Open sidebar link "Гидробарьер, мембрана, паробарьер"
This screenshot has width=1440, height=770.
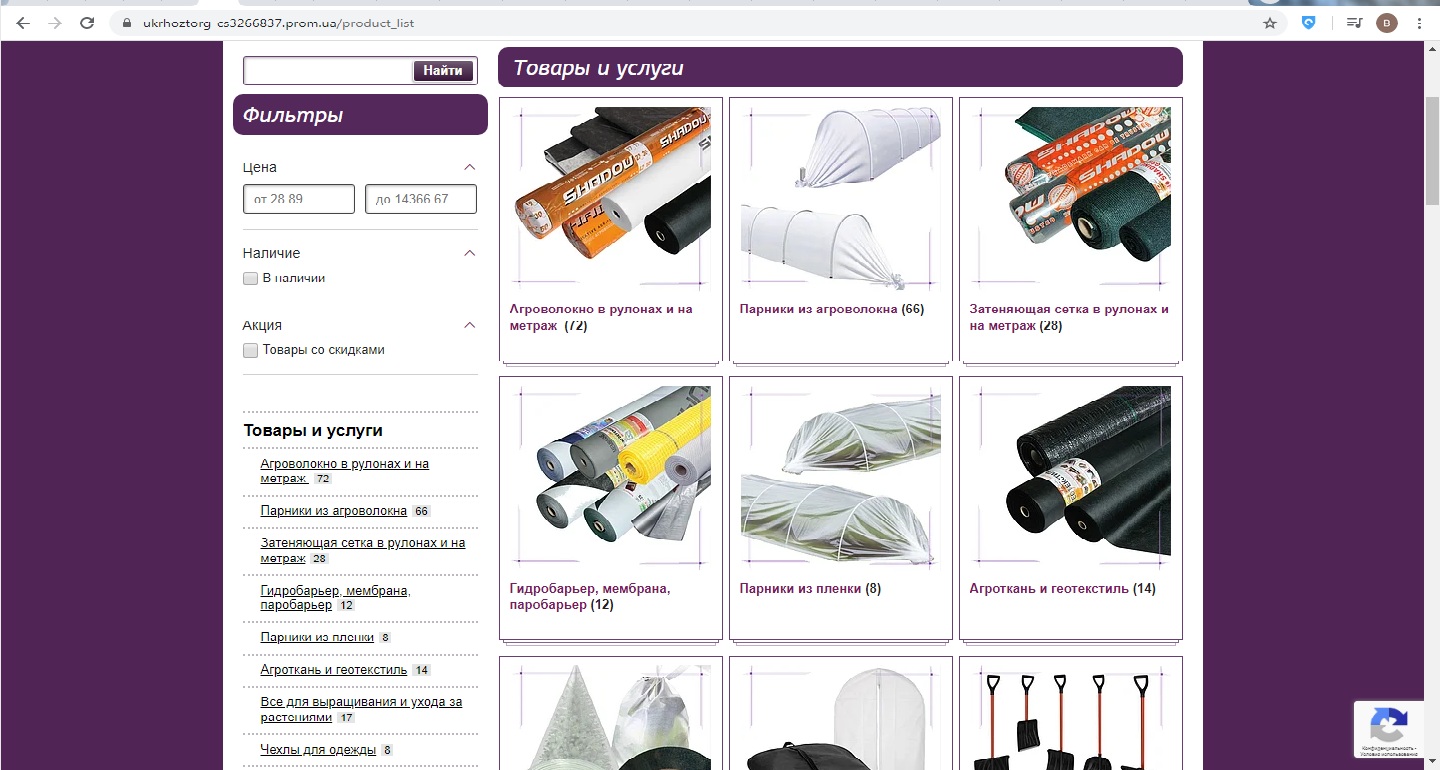click(x=335, y=598)
